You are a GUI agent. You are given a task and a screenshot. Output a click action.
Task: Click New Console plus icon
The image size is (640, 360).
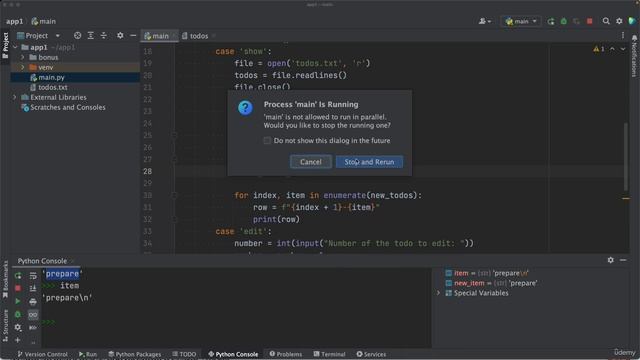[18, 340]
